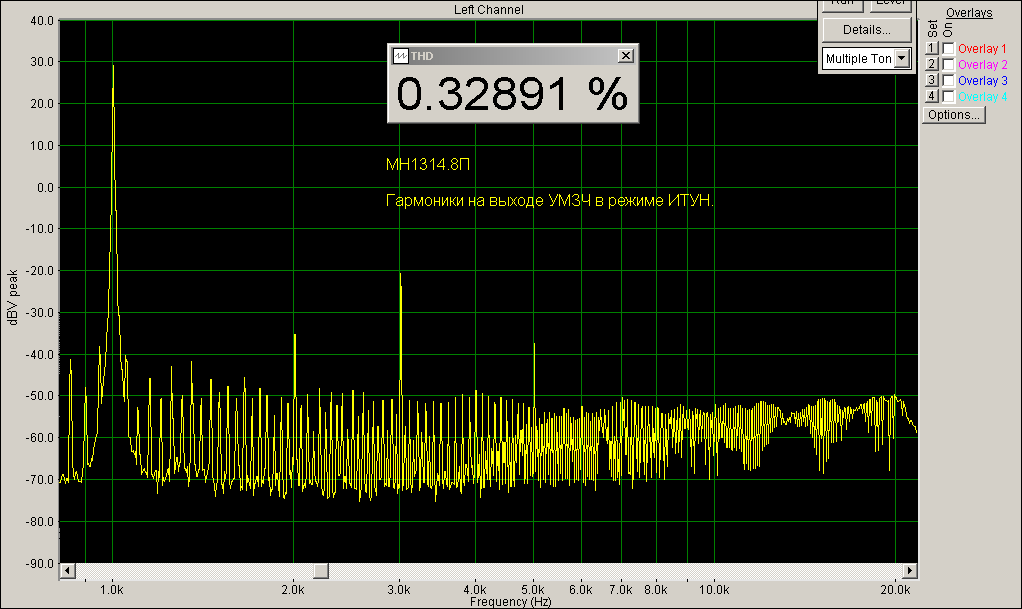
Task: Expand the Multiple Ton dropdown
Action: [x=902, y=59]
